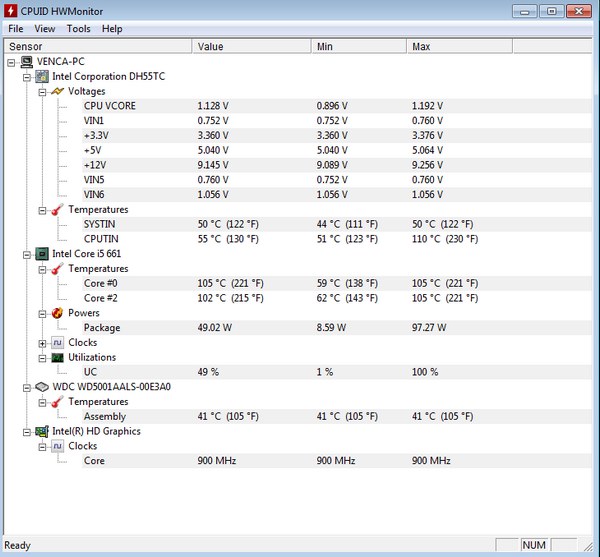Select the Assembly temperature row
The height and width of the screenshot is (557, 600).
coord(337,417)
